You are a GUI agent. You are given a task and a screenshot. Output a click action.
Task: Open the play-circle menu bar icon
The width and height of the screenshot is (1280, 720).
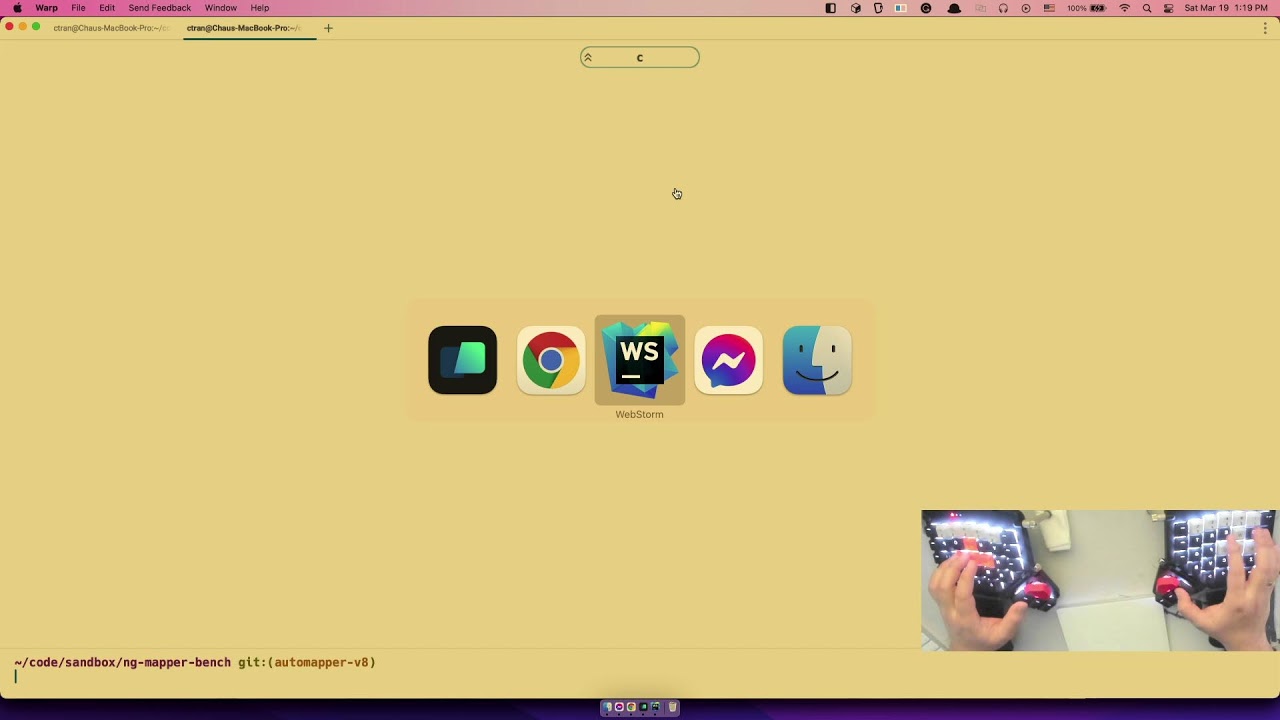click(x=1026, y=8)
